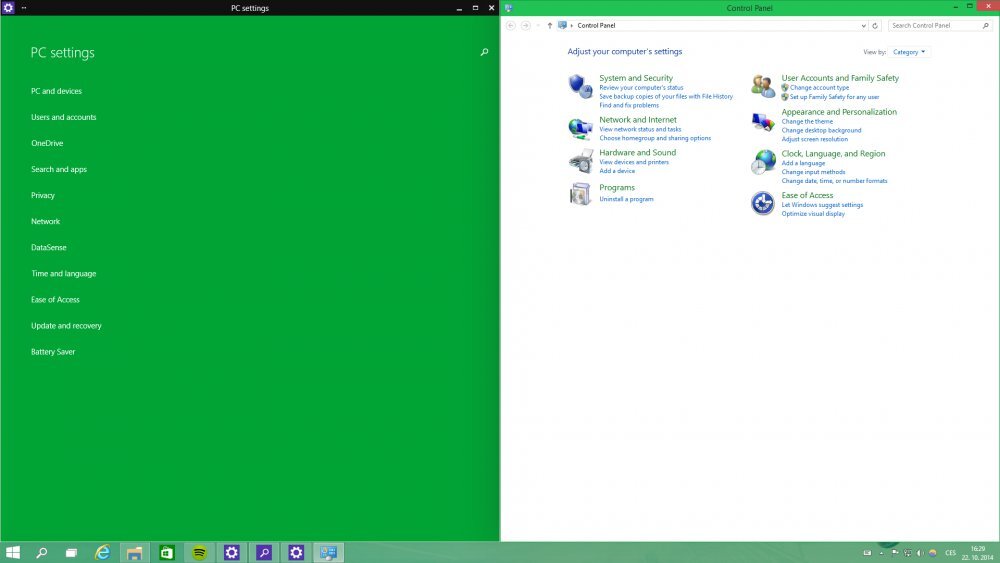
Task: Click Set up Family Safety for any user
Action: tap(834, 97)
